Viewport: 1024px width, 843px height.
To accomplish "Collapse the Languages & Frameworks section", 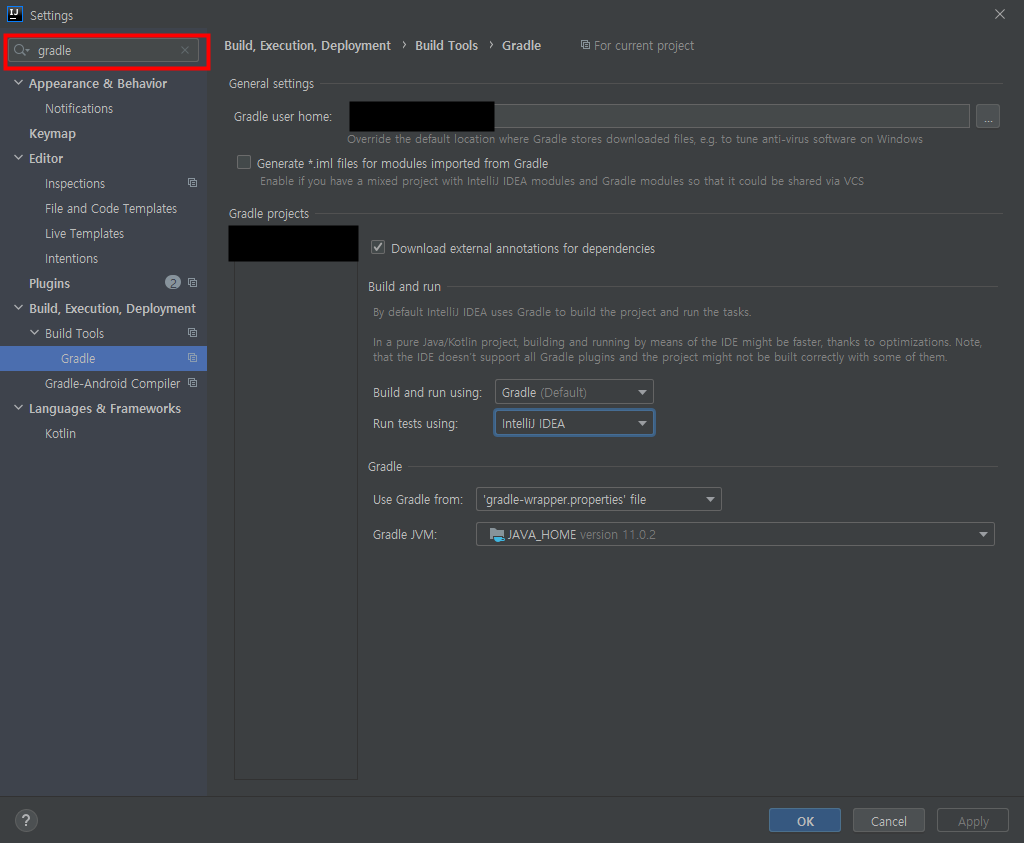I will [x=18, y=408].
